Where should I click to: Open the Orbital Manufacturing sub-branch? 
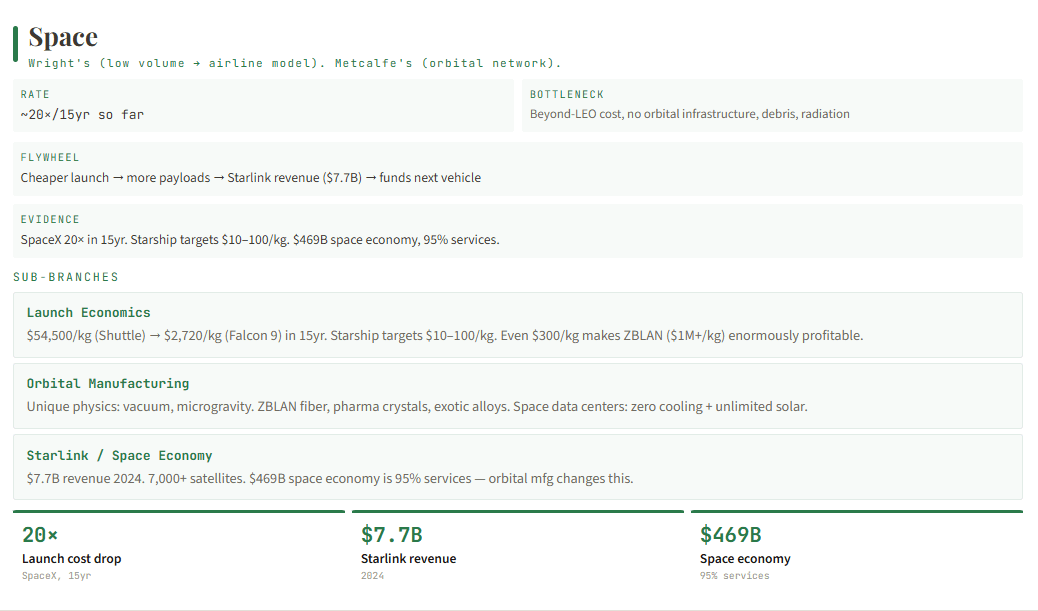pyautogui.click(x=518, y=396)
